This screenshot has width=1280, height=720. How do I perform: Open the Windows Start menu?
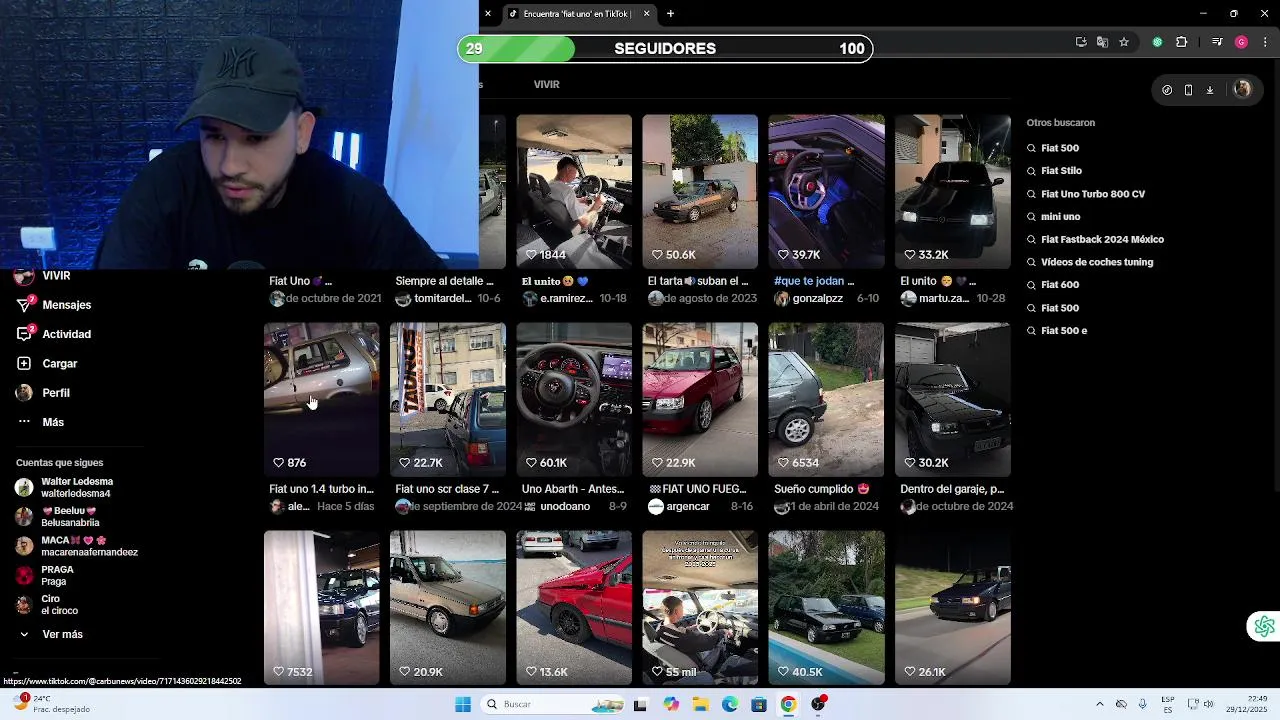463,704
